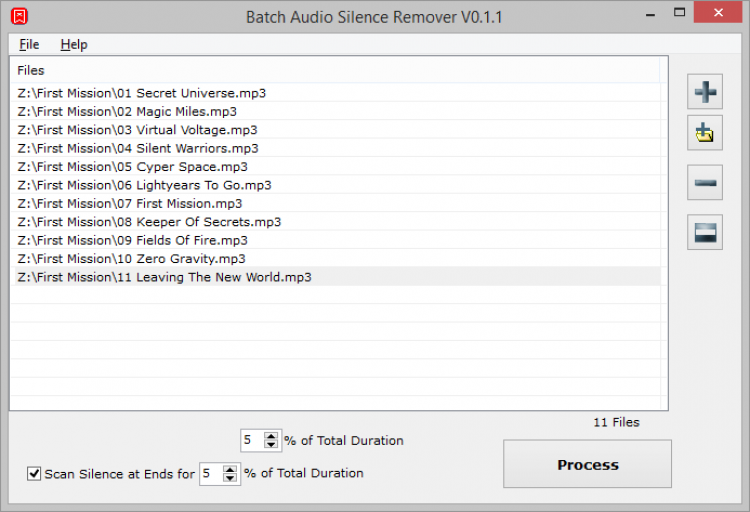Click the remove selected file minus icon
This screenshot has height=512, width=750.
point(705,183)
